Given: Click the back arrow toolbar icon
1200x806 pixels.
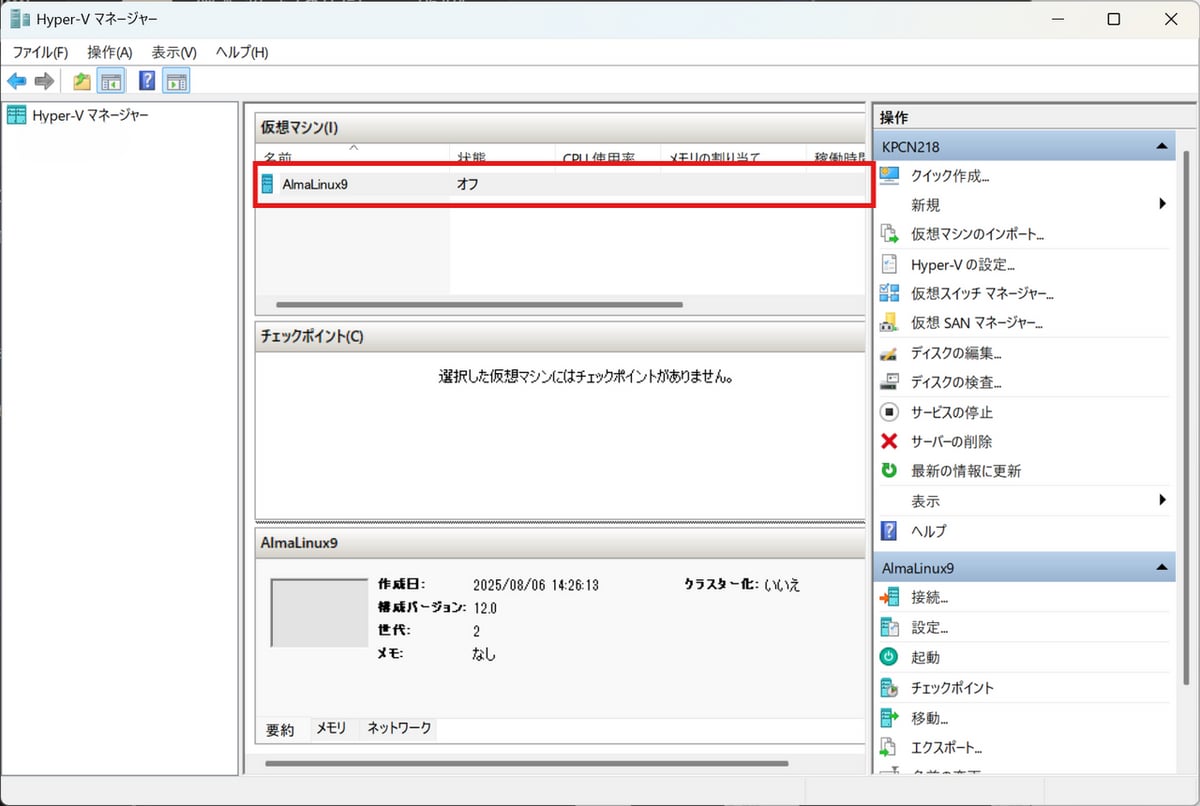Looking at the screenshot, I should click(17, 81).
